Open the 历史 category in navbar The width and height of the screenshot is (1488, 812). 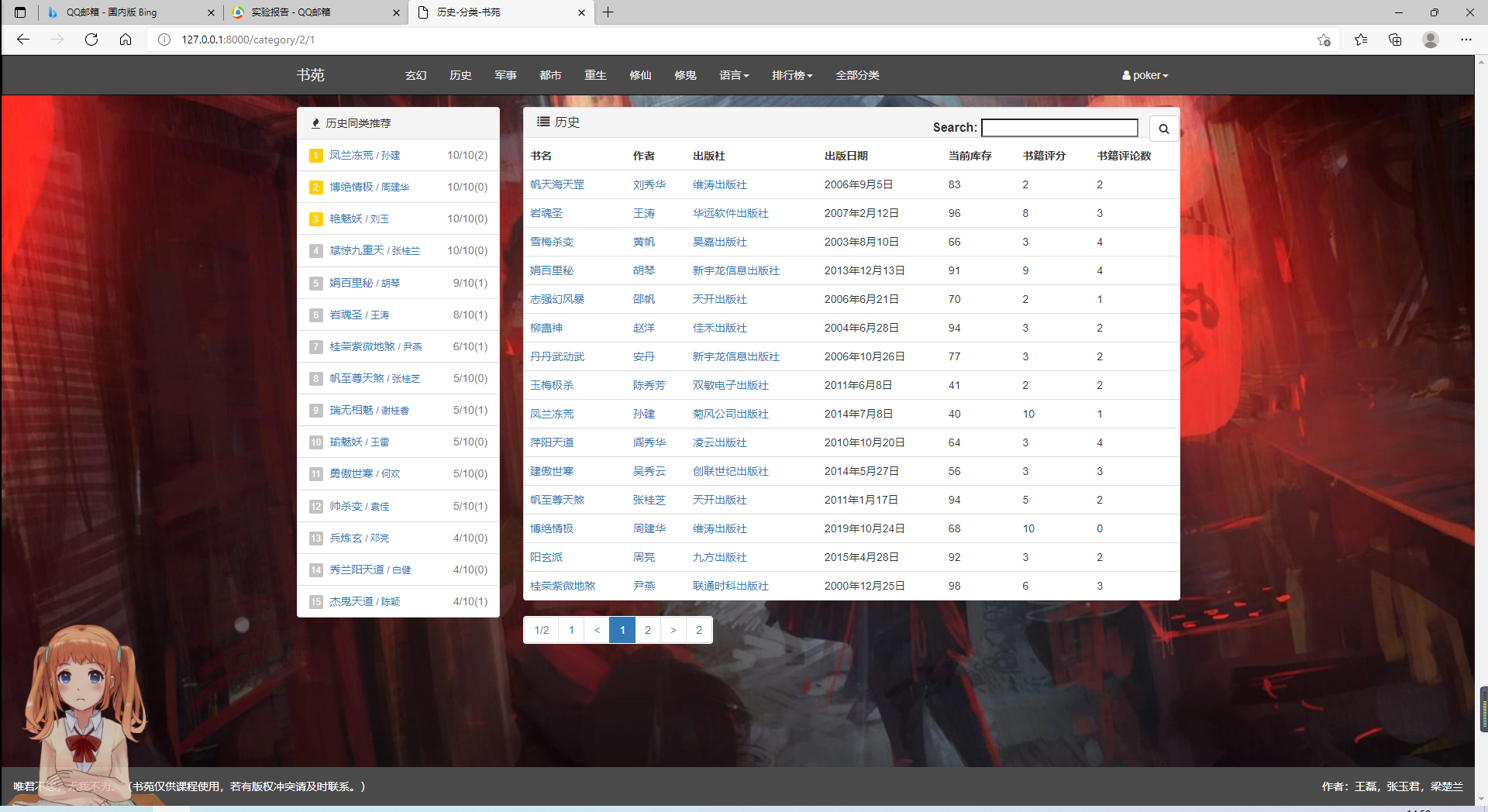click(460, 75)
